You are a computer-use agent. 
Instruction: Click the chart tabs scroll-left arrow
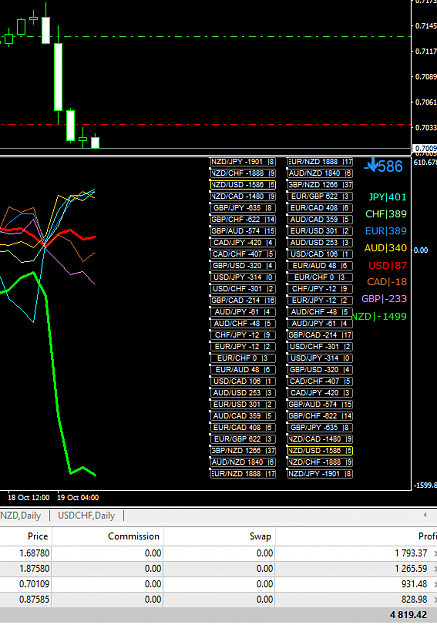(425, 515)
